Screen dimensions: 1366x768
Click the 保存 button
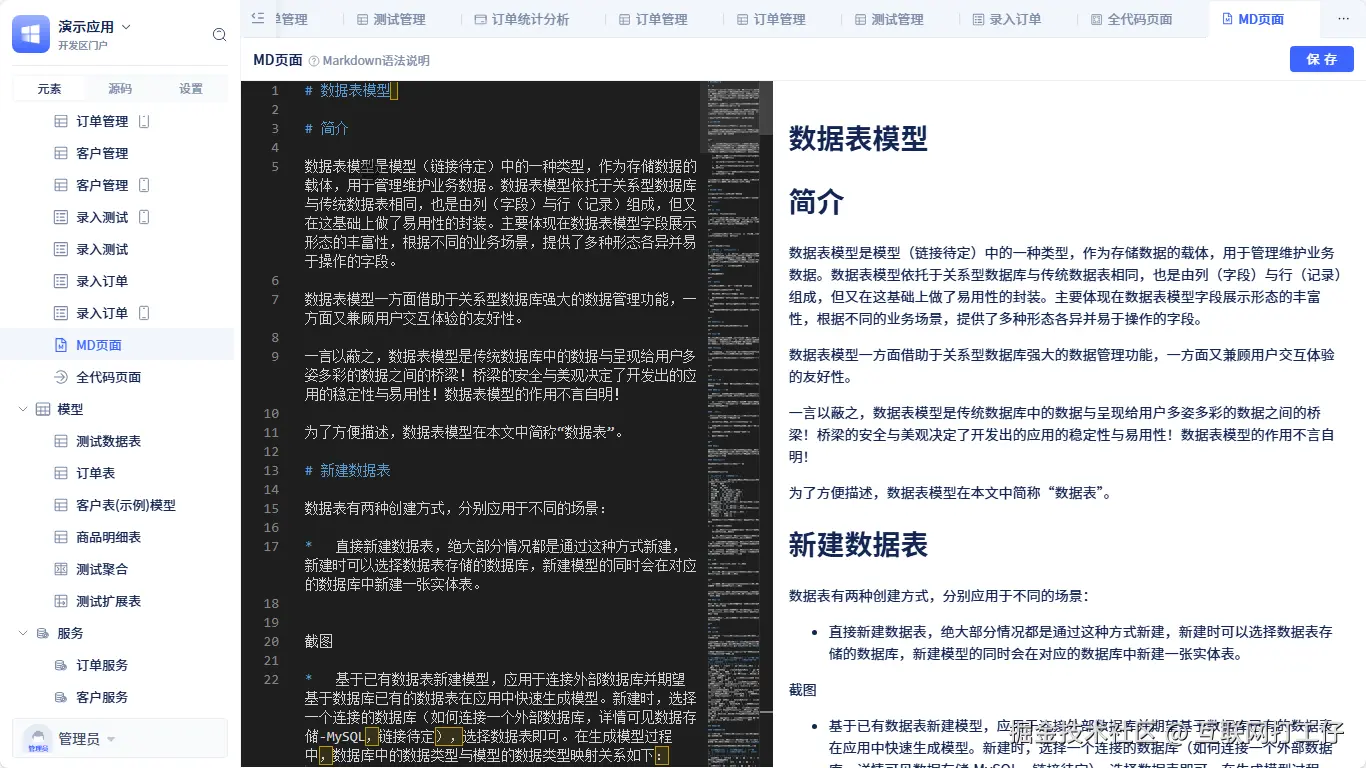[1321, 59]
